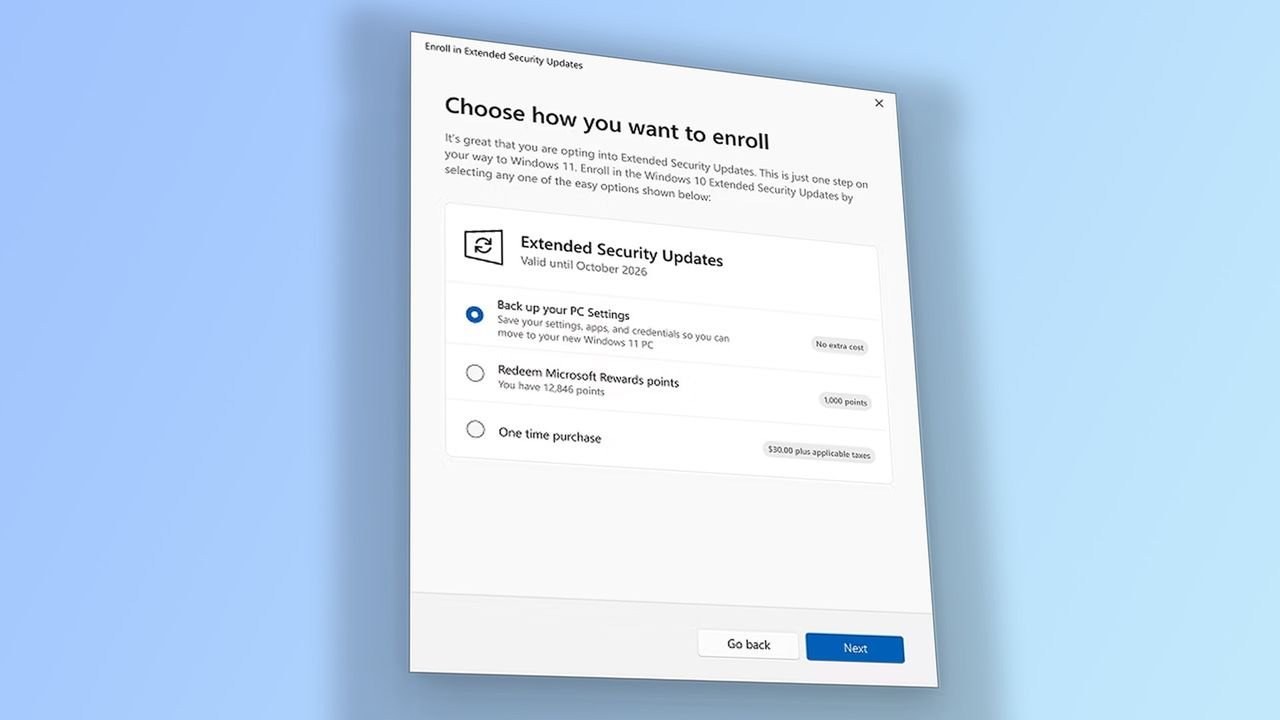Select the Back up your PC Settings radio button
Image resolution: width=1280 pixels, height=720 pixels.
click(x=474, y=314)
